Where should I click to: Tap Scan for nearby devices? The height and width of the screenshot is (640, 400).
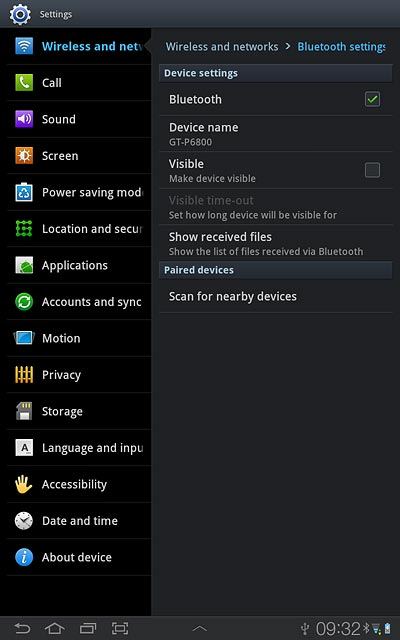coord(276,296)
